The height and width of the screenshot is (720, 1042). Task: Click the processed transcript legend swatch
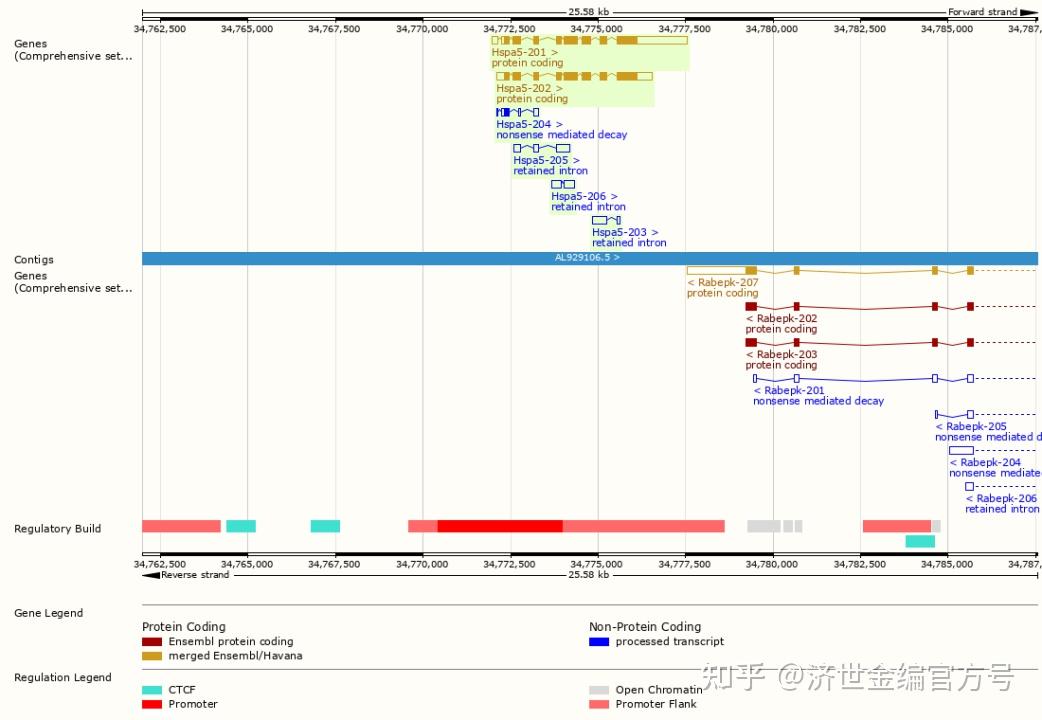click(598, 641)
